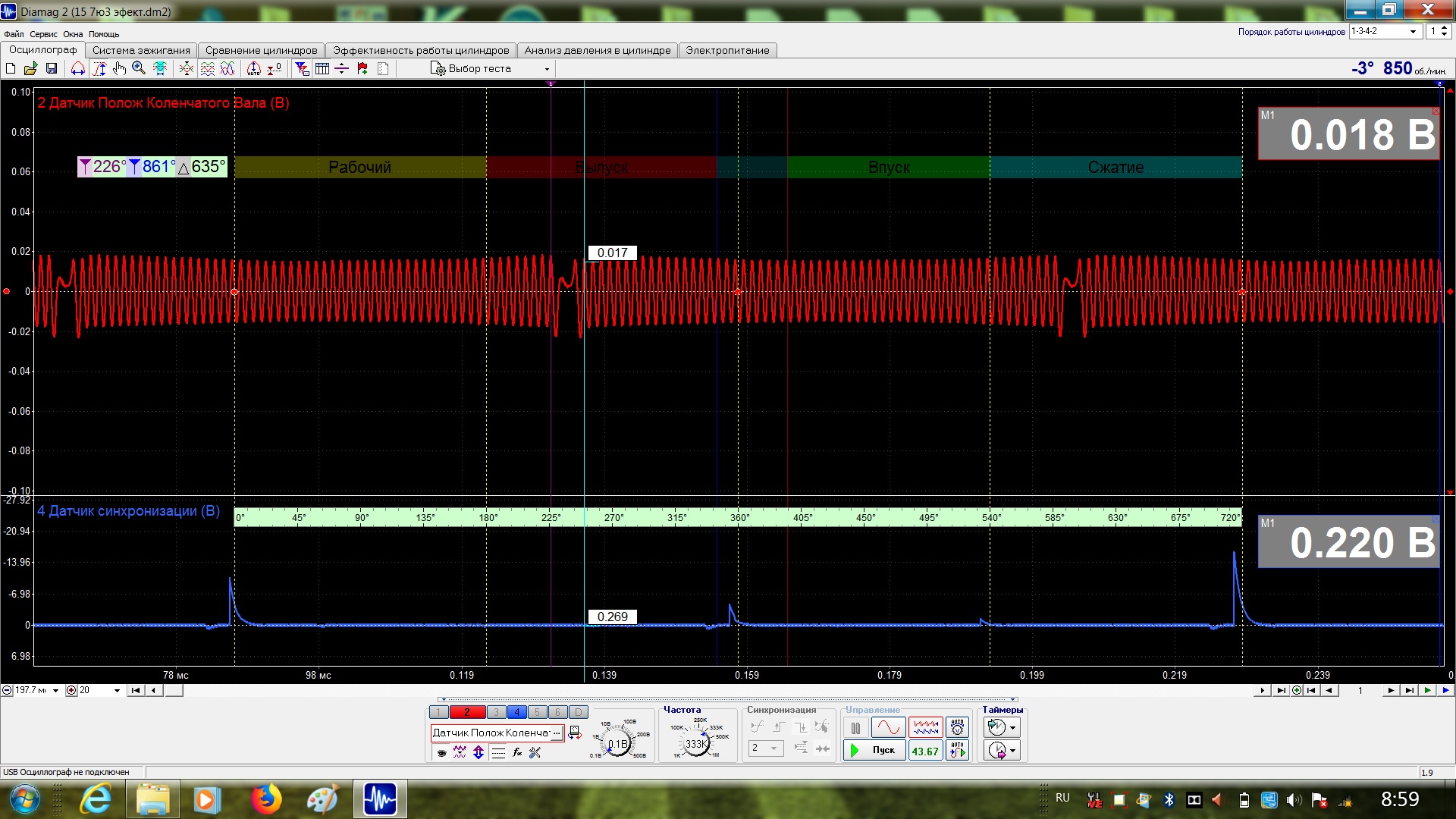Click the blue vertical invert arrows icon
Screen dimensions: 1456x819
click(x=479, y=752)
